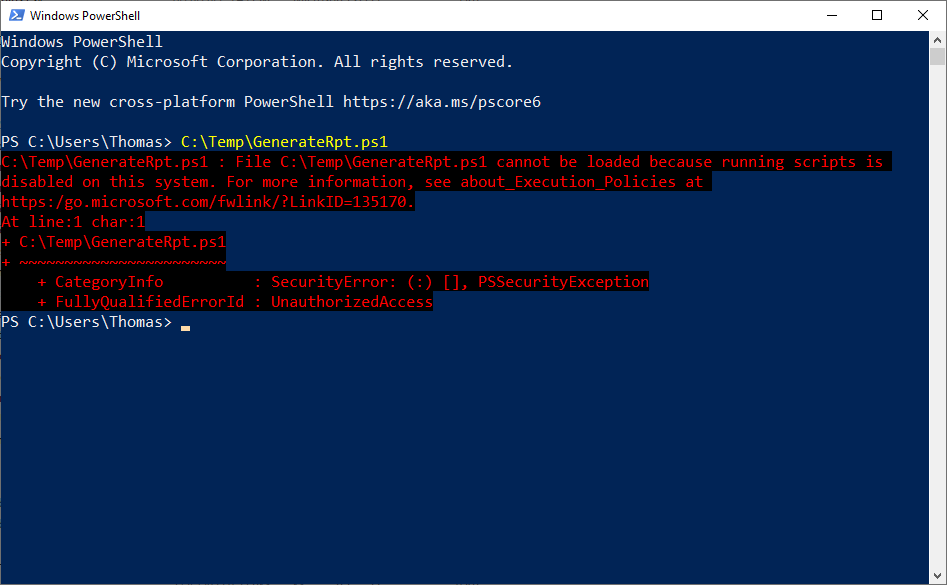This screenshot has width=947, height=585.
Task: Click the PowerShell taskbar-style title icon
Action: pos(15,15)
